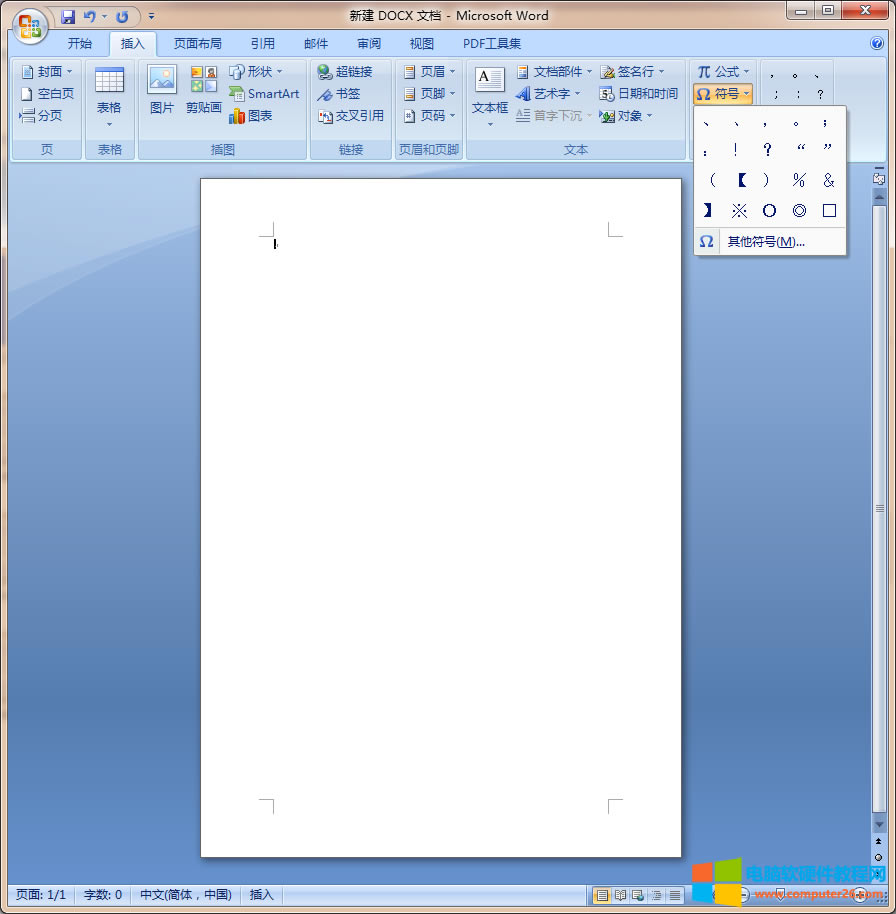The height and width of the screenshot is (914, 896).
Task: Open customize quick access toolbar arrow
Action: (x=151, y=16)
